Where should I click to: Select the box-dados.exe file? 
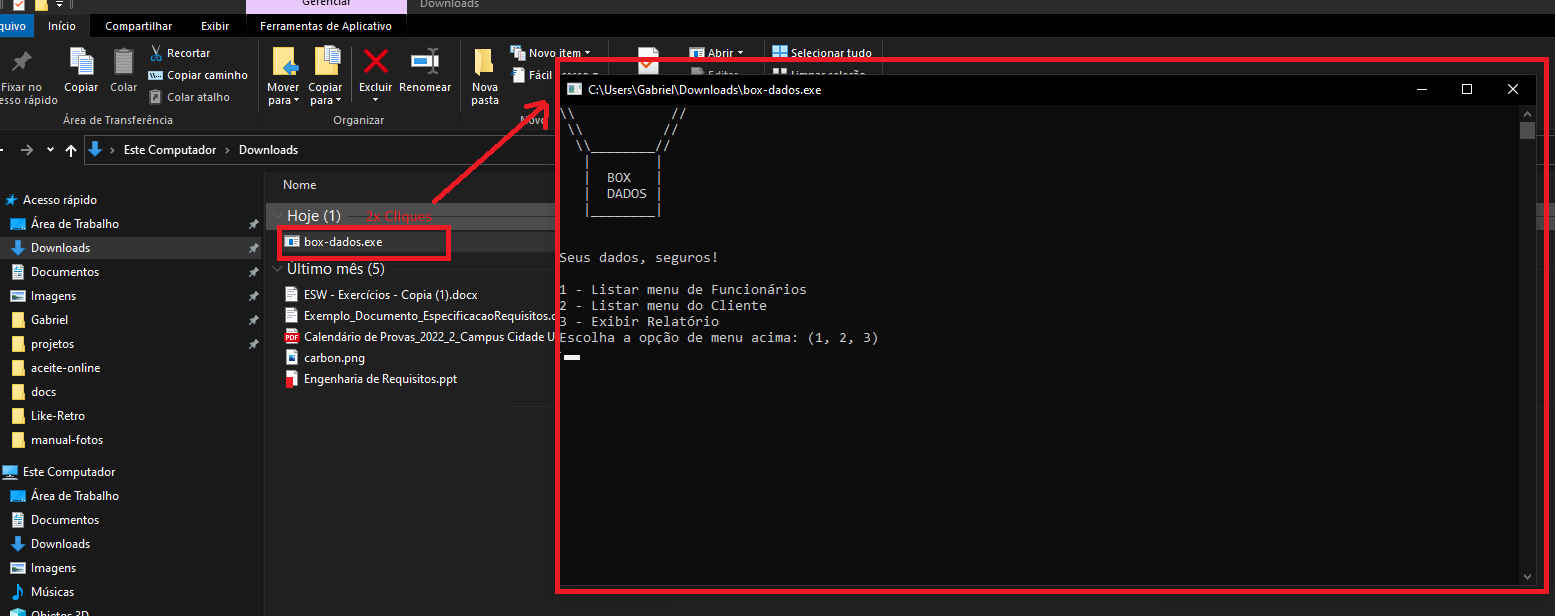point(333,242)
